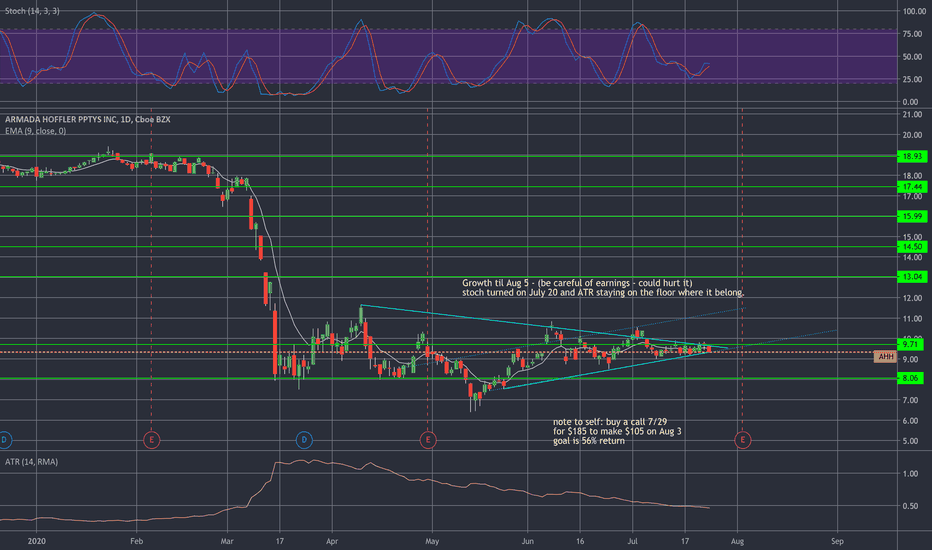932x550 pixels.
Task: Open the EMA (9, close, 0) indicator legend
Action: click(x=36, y=131)
